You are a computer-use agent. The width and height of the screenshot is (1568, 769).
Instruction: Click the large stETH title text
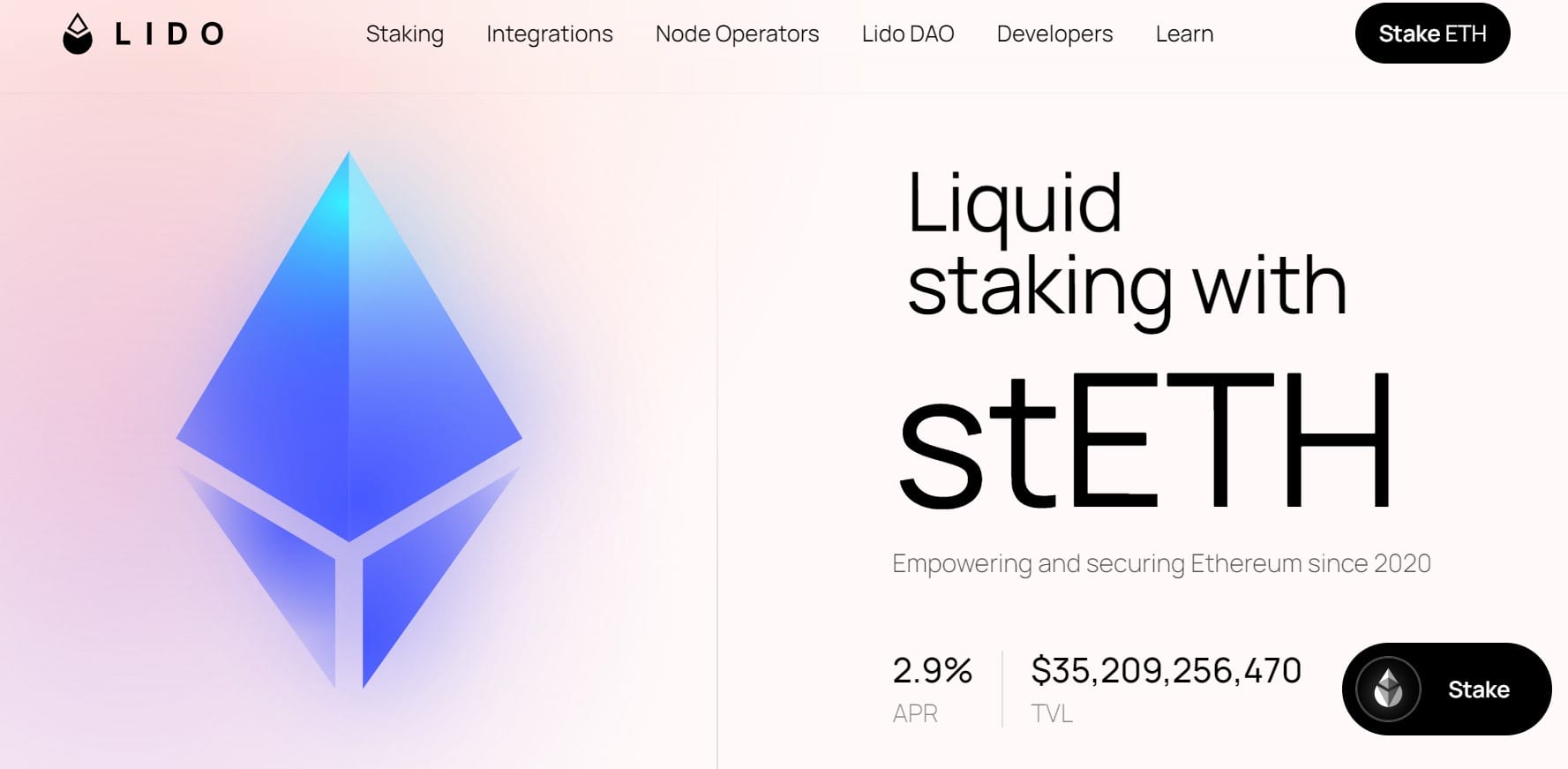click(x=1144, y=441)
